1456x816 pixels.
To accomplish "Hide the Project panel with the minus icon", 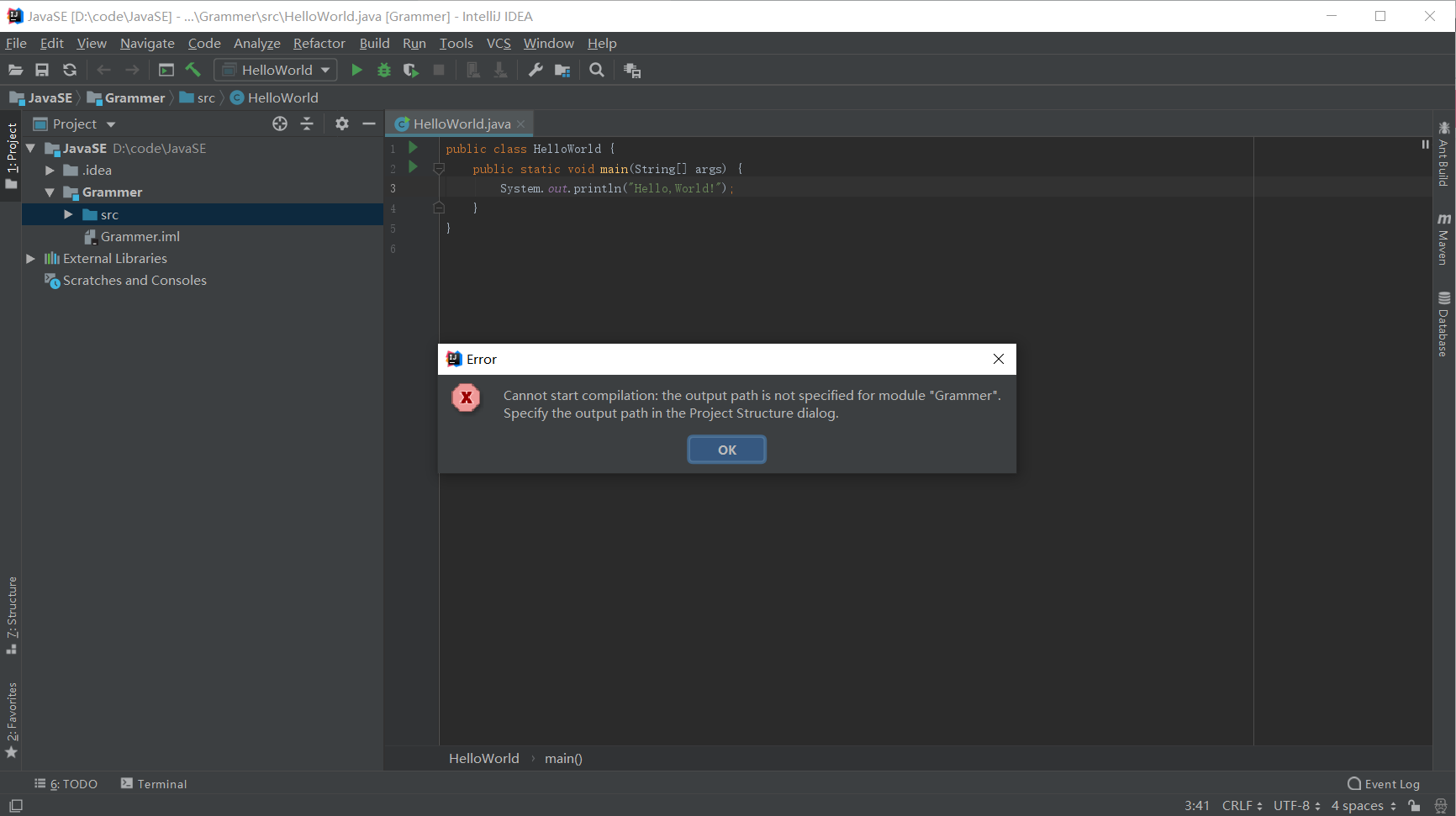I will [369, 124].
